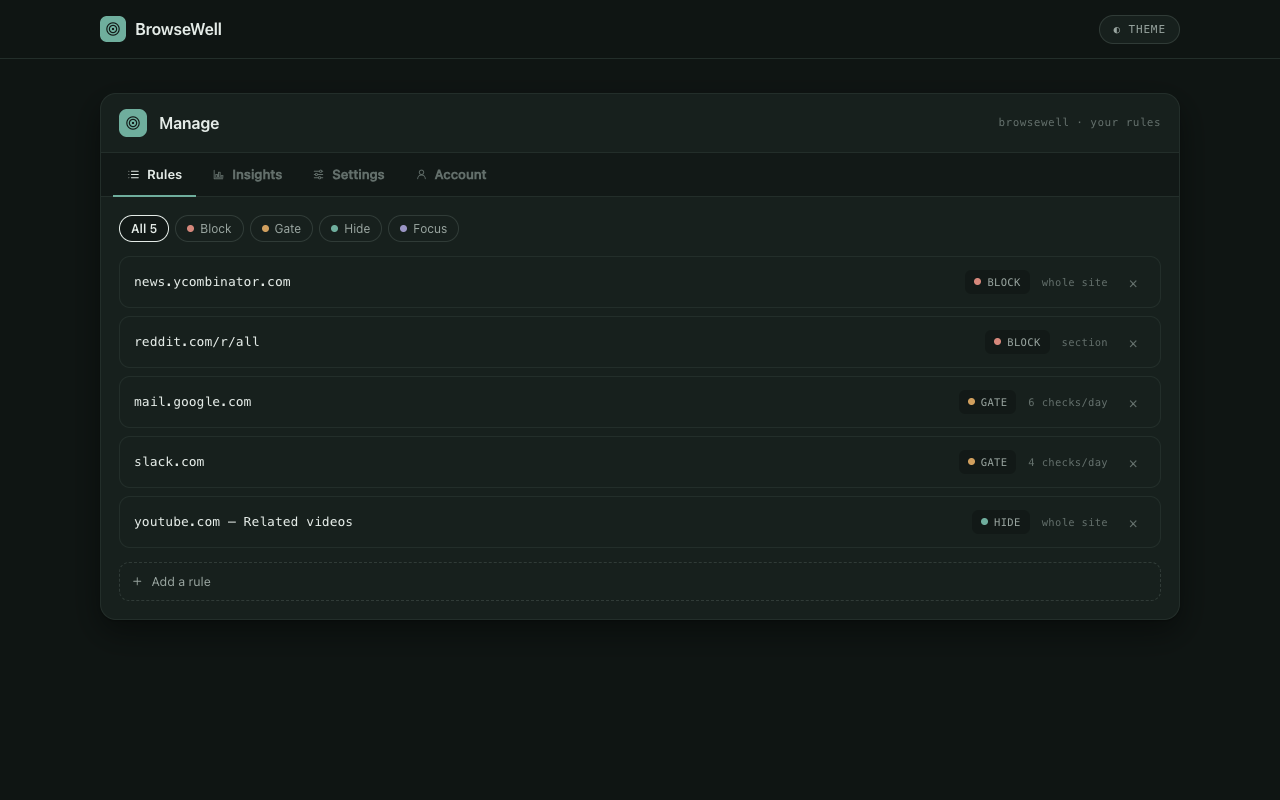Click HIDE badge on youtube.com row
The height and width of the screenshot is (800, 1280).
tap(1000, 522)
